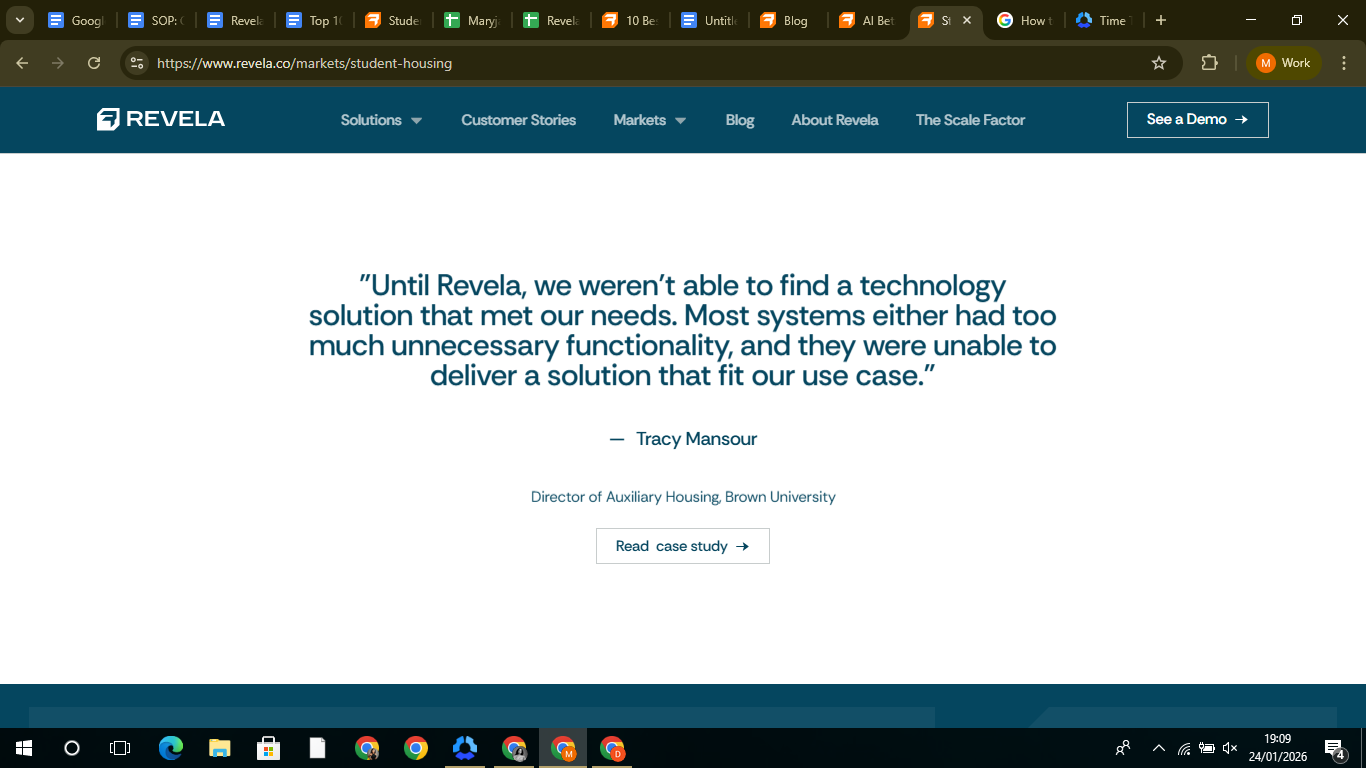Open the Chrome three-dot menu

point(1343,63)
